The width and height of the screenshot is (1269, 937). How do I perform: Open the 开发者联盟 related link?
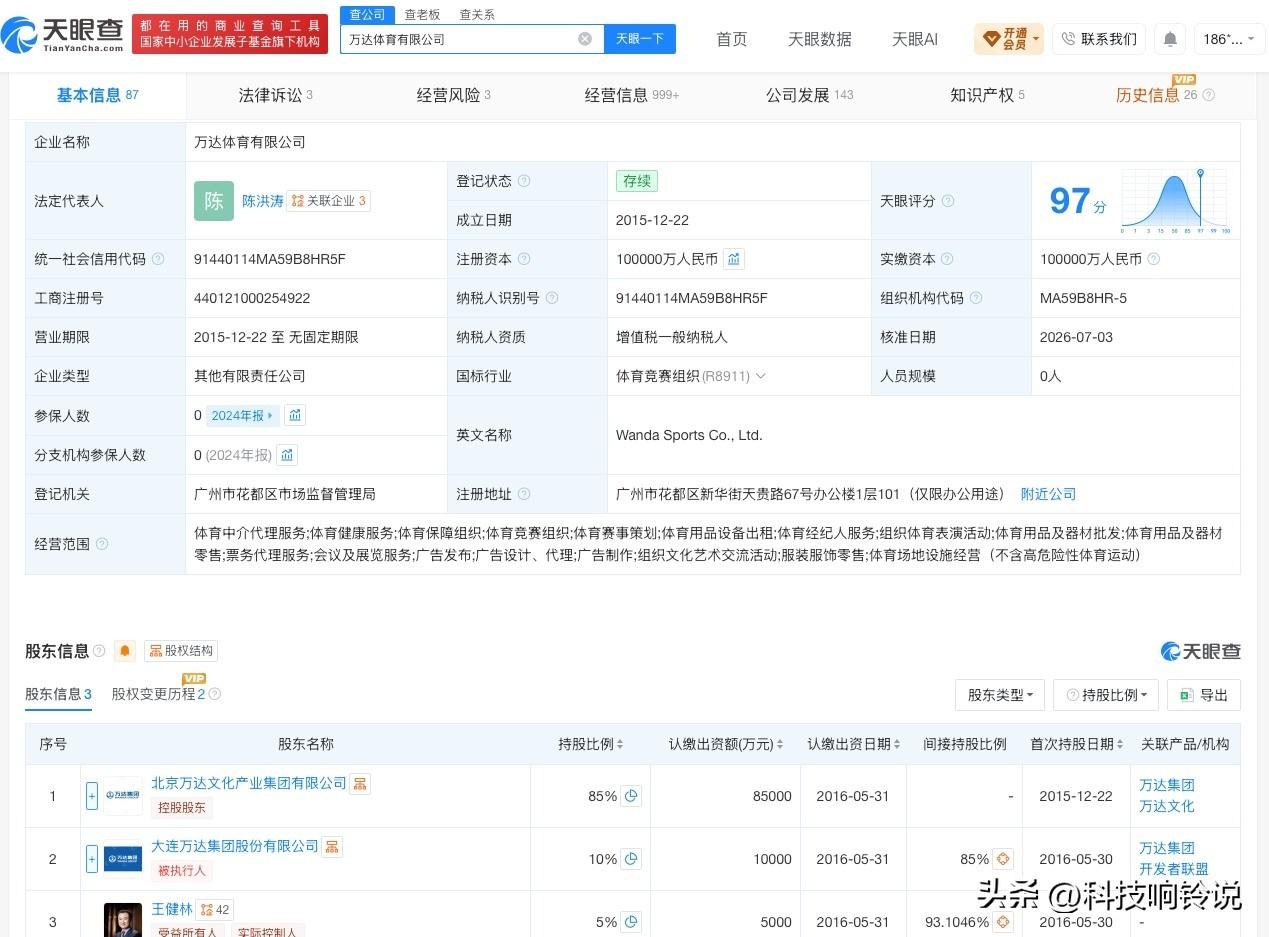(x=1173, y=869)
